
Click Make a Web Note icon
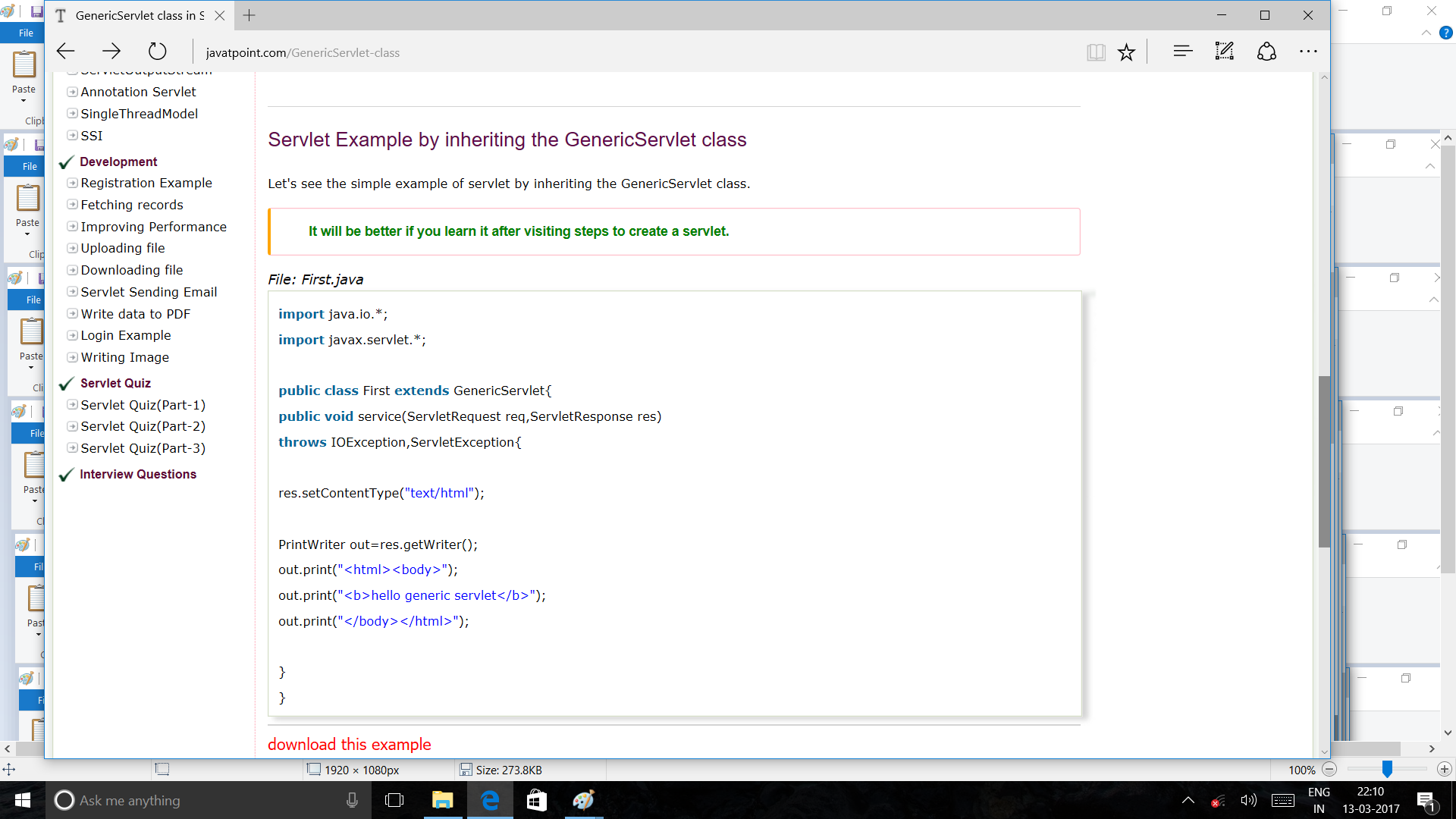click(x=1224, y=52)
